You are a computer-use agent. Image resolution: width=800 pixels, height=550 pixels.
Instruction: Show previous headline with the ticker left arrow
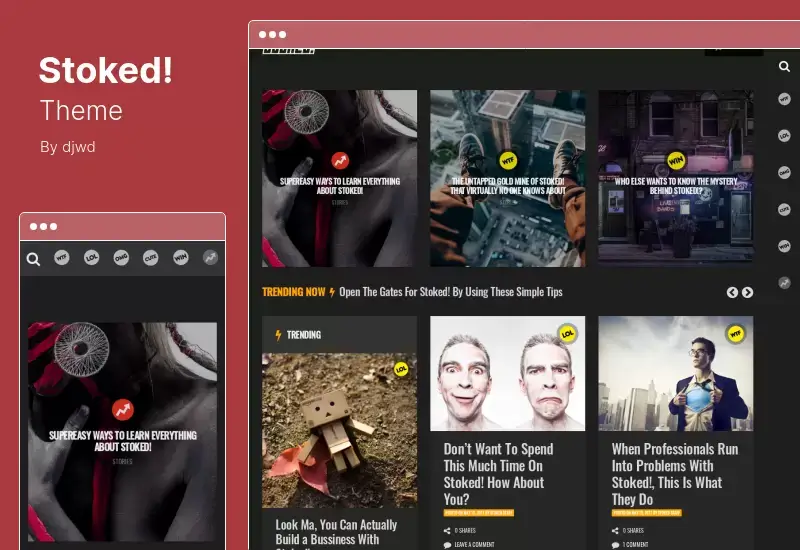[x=732, y=292]
